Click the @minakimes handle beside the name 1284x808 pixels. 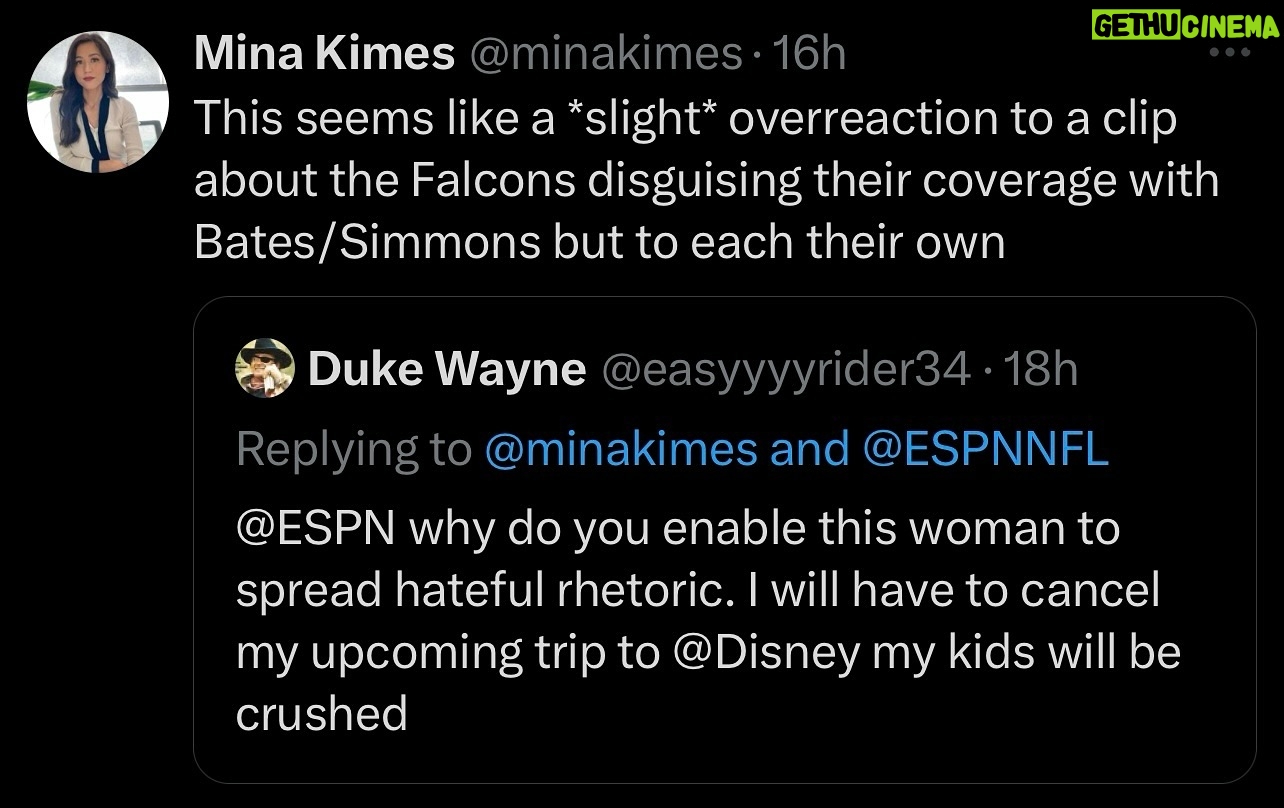coord(606,54)
